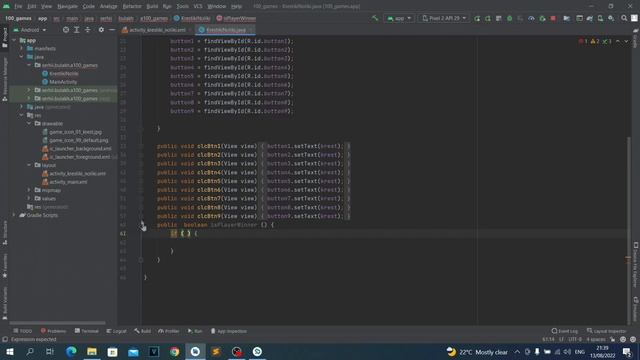640x360 pixels.
Task: Open the app run configuration dropdown
Action: [x=399, y=18]
